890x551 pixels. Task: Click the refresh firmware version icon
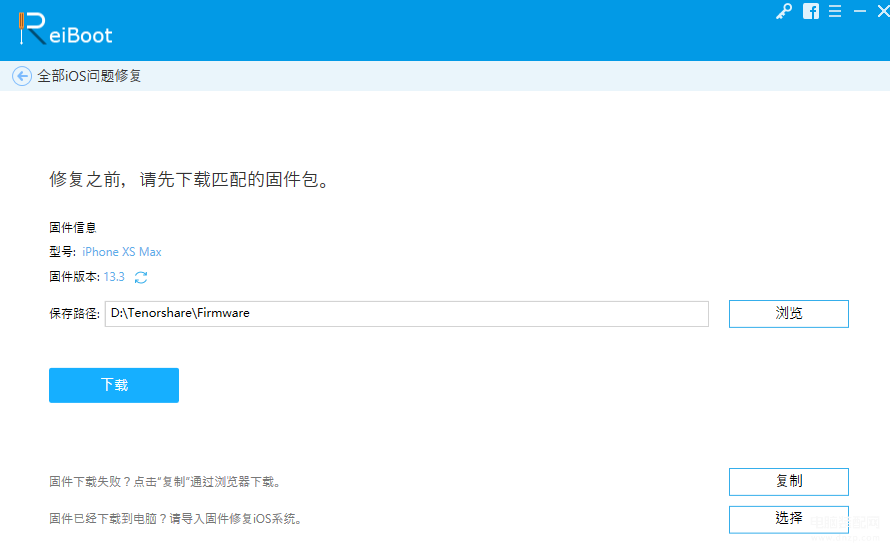(141, 277)
